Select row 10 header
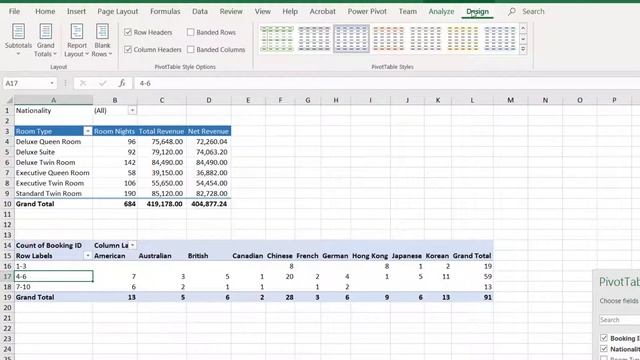Image resolution: width=640 pixels, height=360 pixels. 7,204
